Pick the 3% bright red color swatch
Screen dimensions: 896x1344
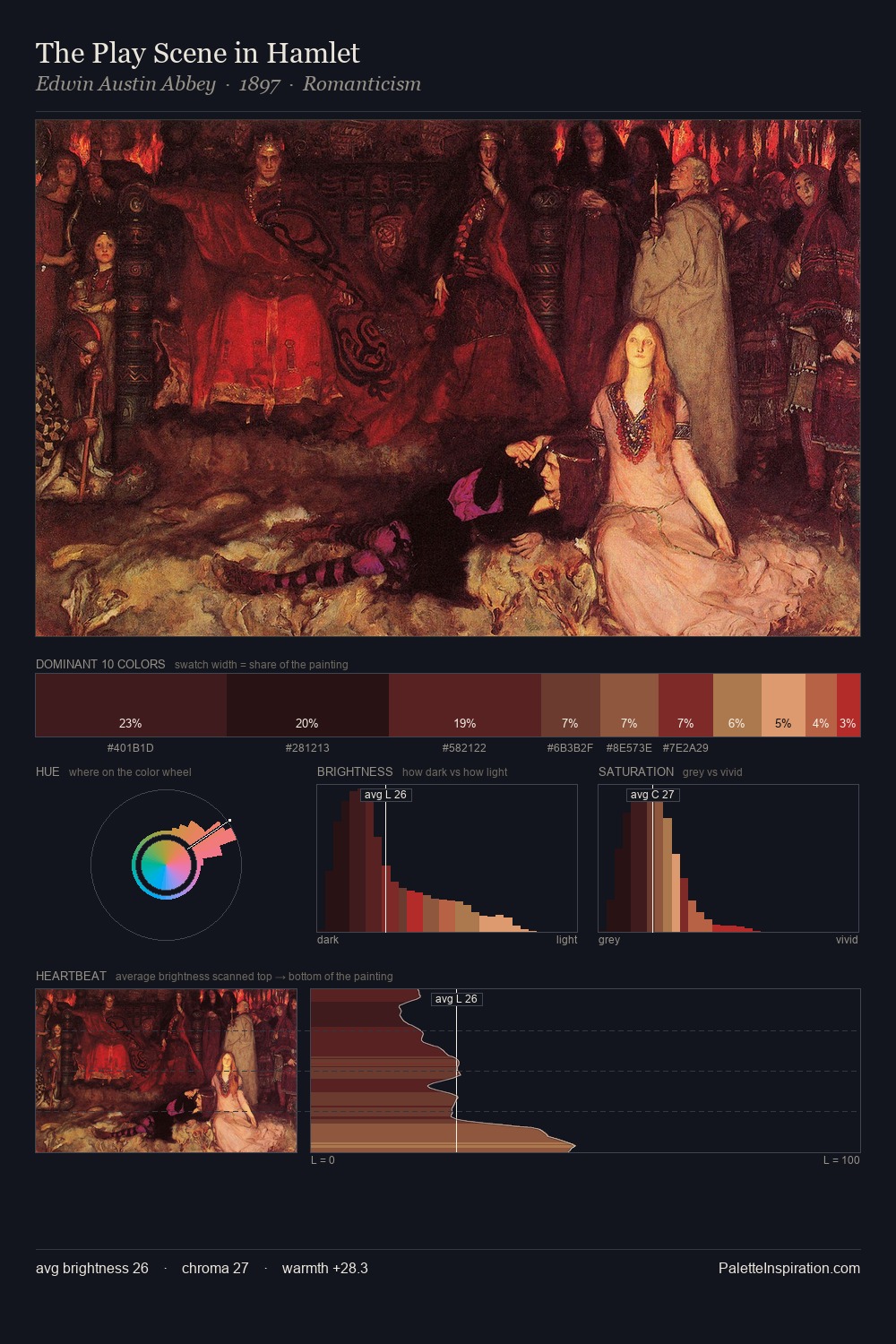point(849,705)
